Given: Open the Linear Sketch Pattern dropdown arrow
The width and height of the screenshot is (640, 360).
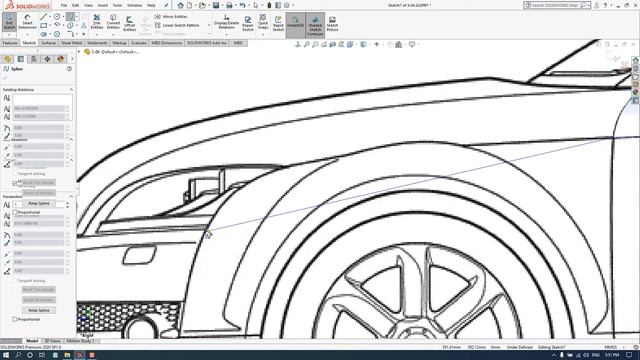Looking at the screenshot, I should coord(209,25).
